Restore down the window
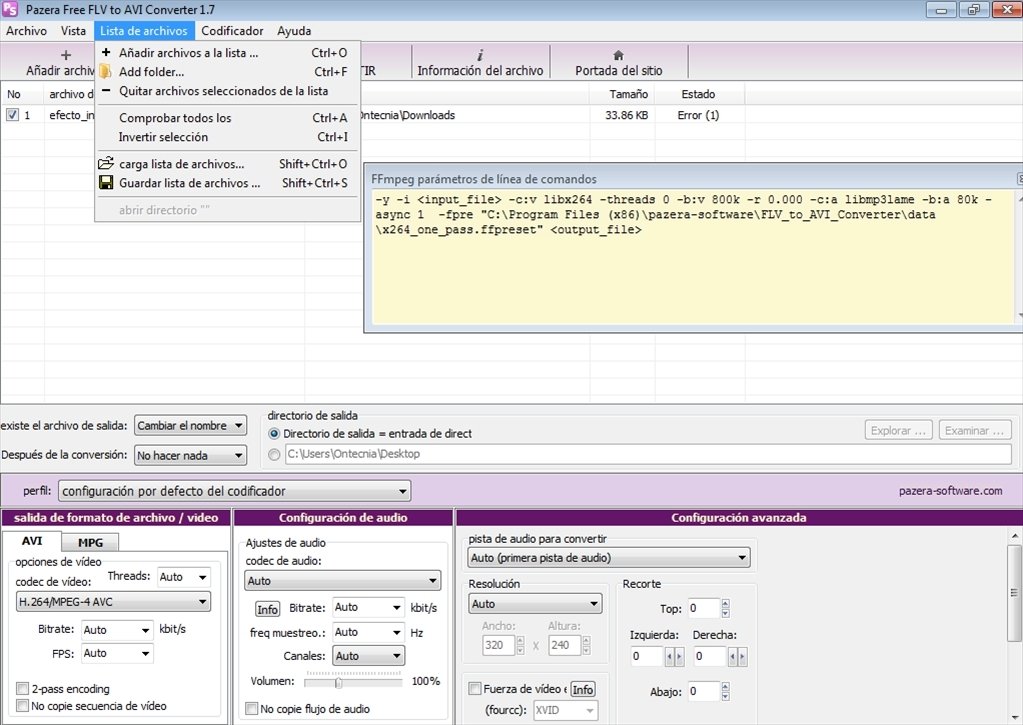 [973, 10]
